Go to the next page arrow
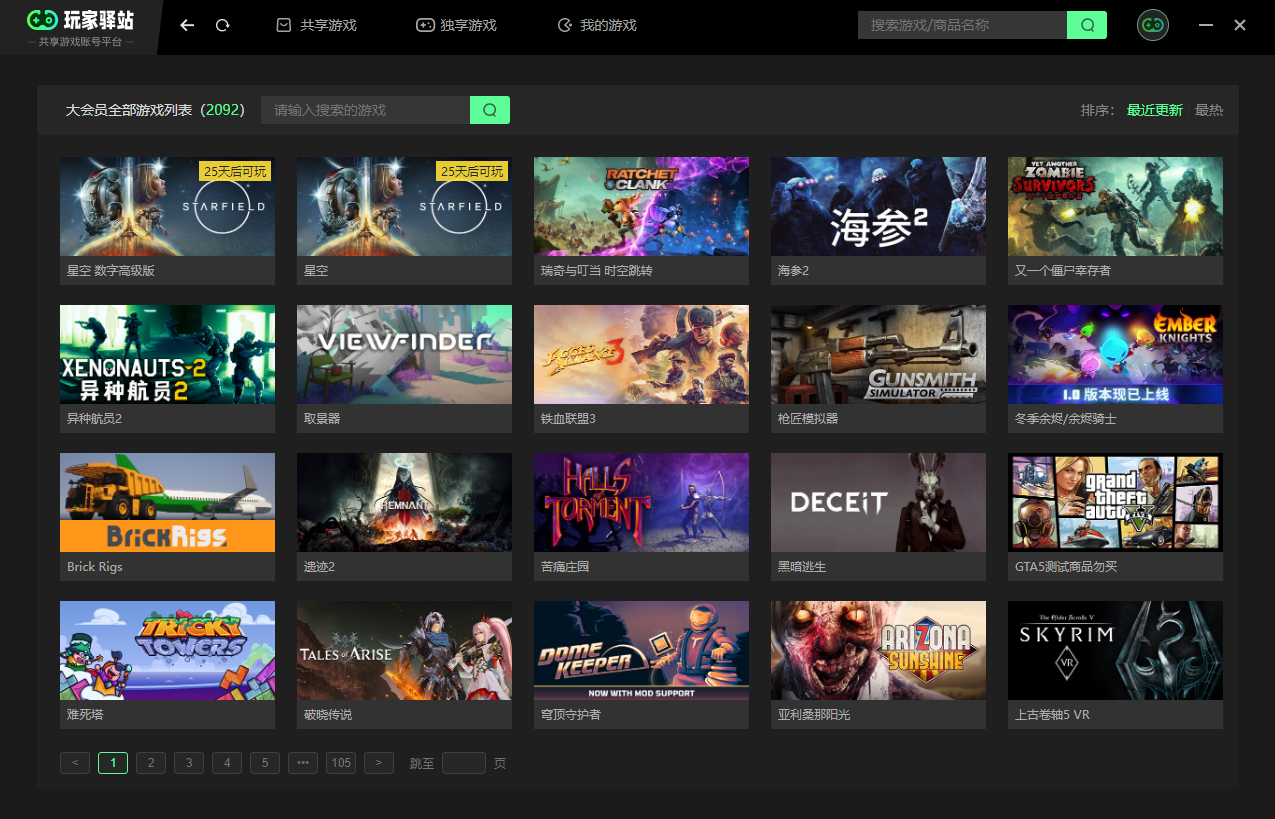Image resolution: width=1275 pixels, height=819 pixels. coord(379,763)
